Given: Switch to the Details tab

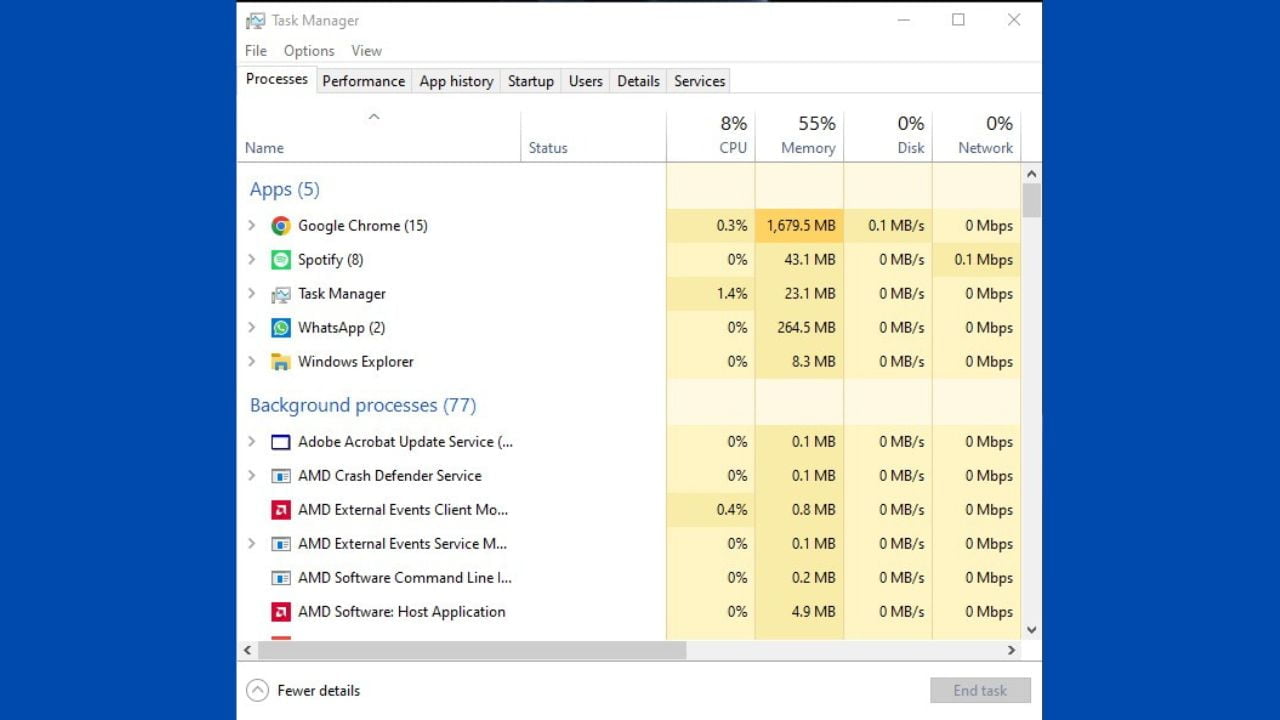Looking at the screenshot, I should tap(638, 81).
